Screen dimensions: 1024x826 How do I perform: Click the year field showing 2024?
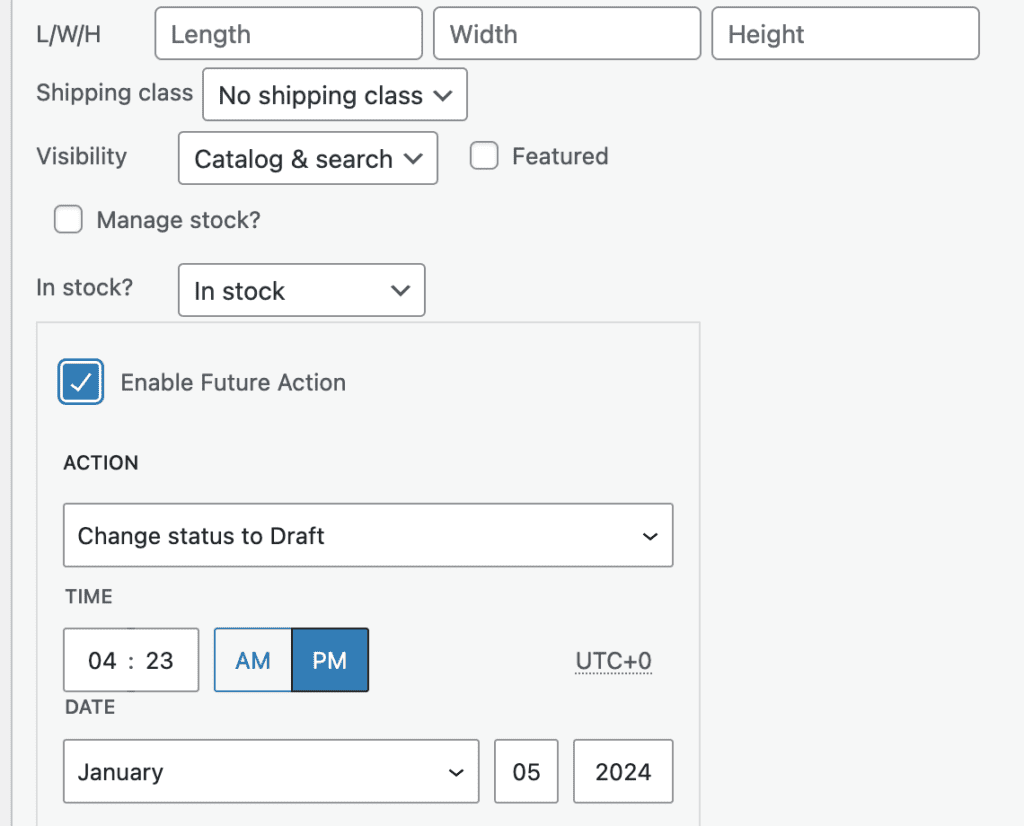pos(623,771)
